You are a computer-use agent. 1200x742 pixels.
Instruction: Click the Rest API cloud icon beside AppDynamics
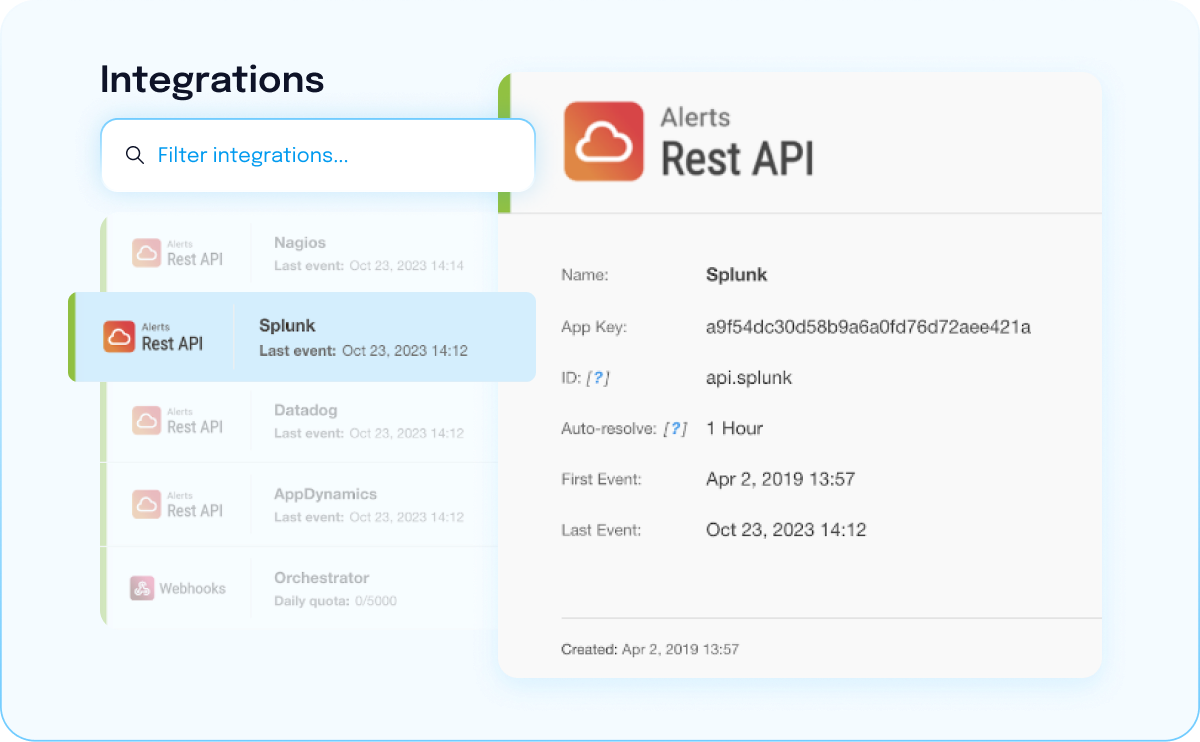147,504
